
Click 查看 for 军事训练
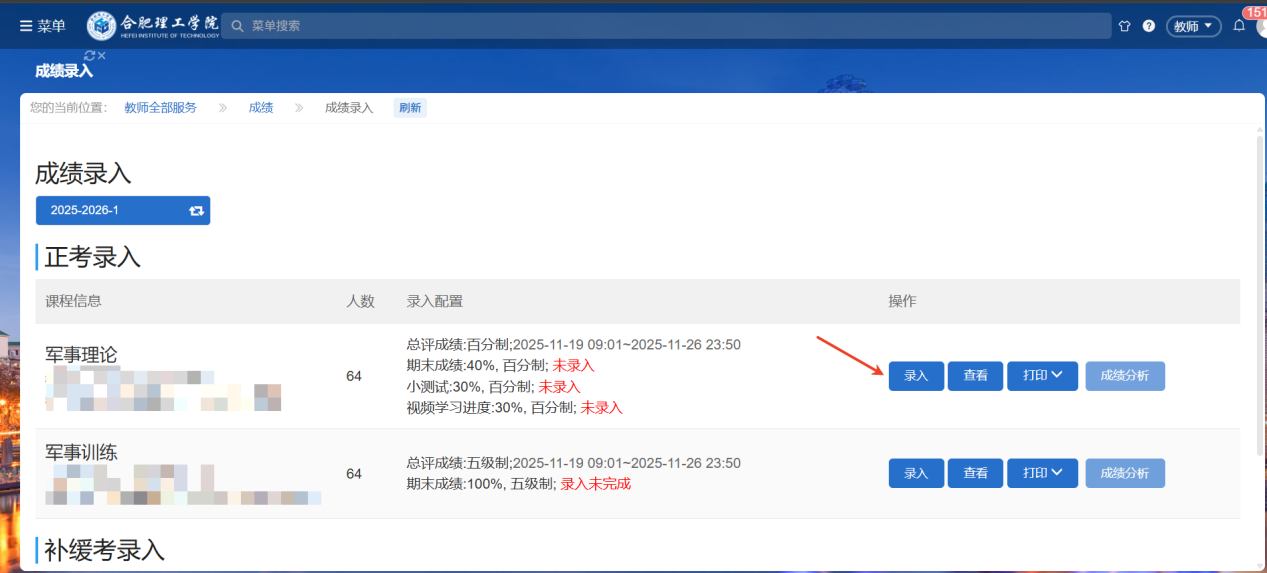[975, 473]
